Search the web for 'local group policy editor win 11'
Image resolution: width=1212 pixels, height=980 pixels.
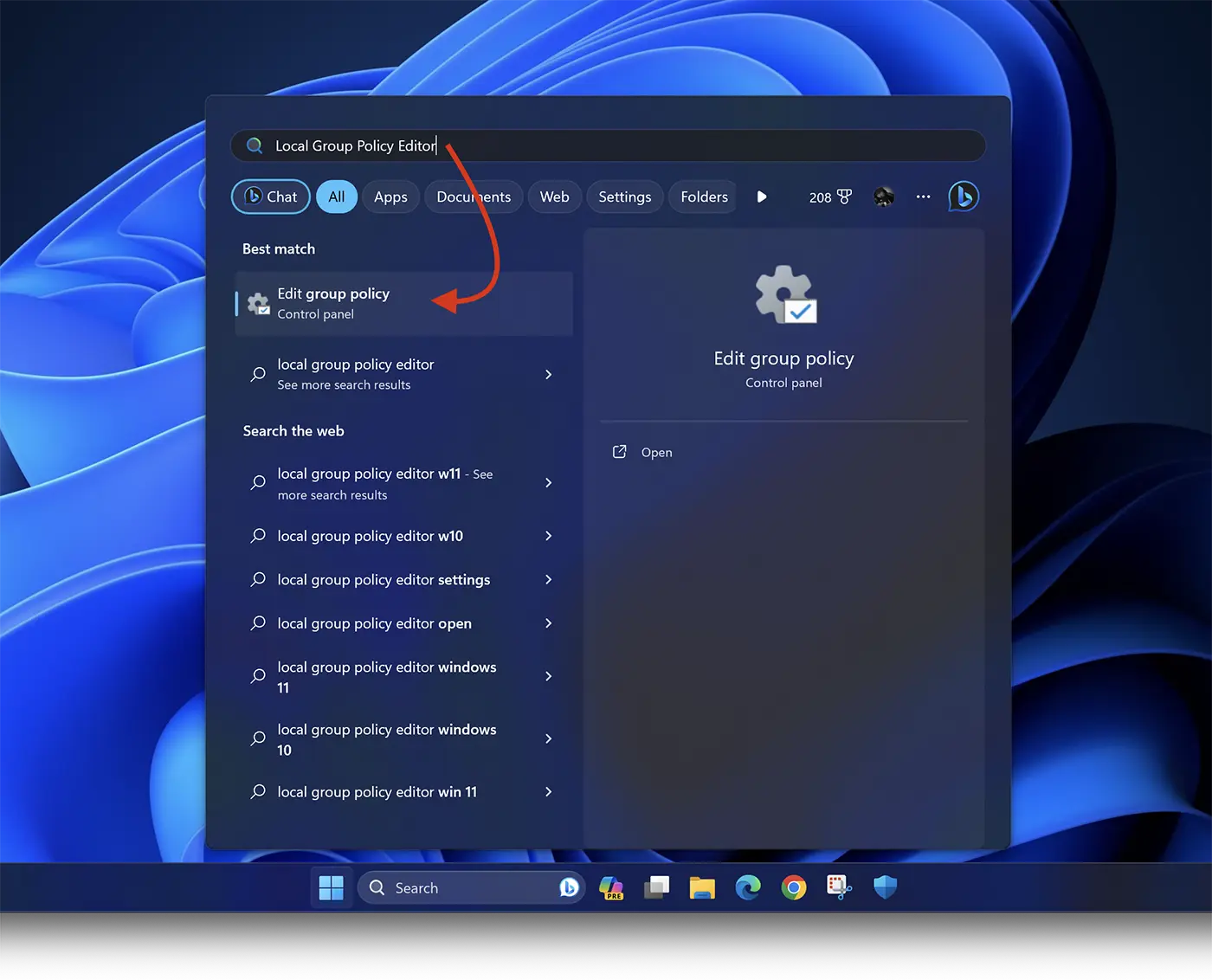(404, 791)
